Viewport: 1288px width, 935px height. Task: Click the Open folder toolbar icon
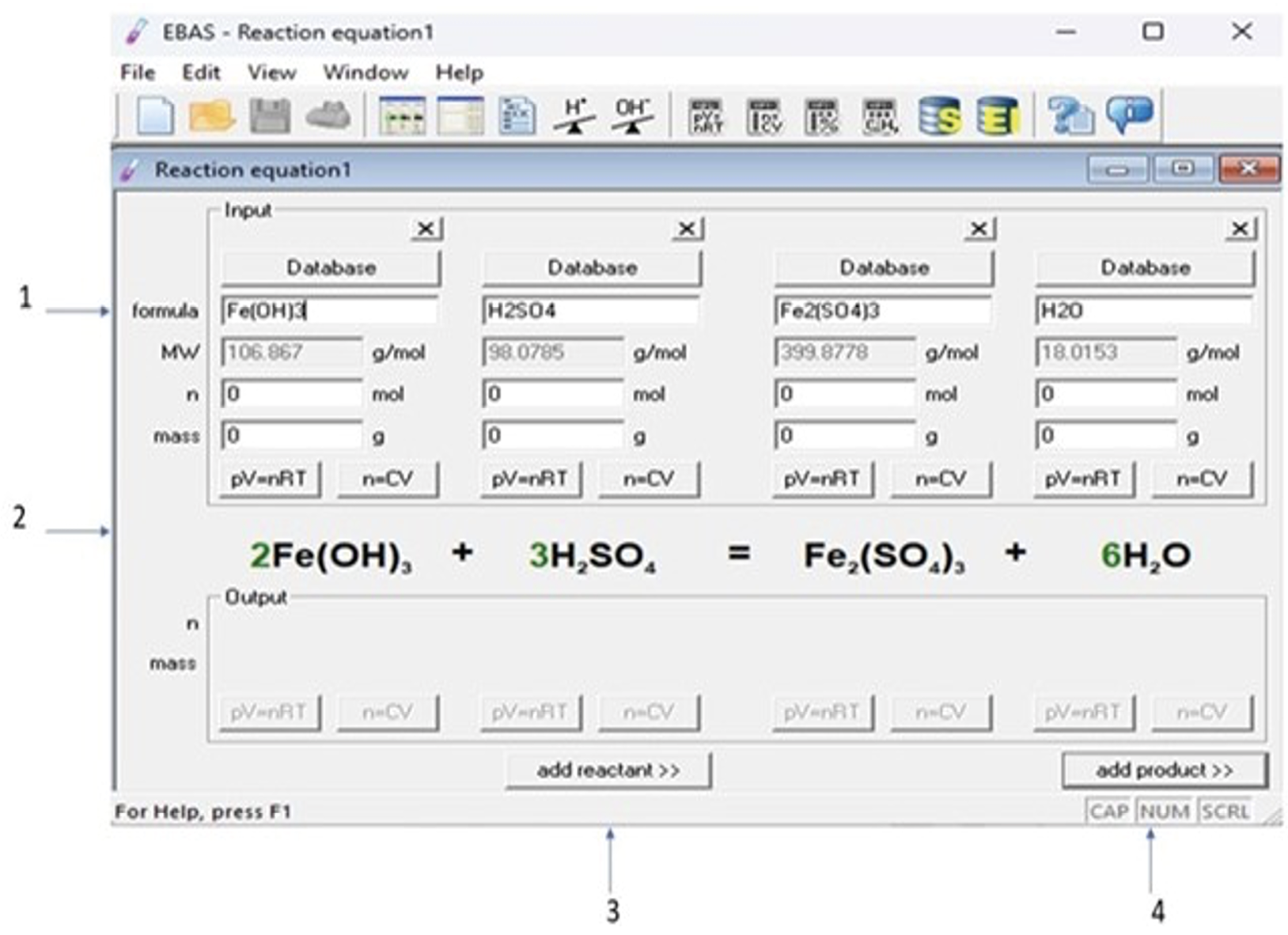coord(211,116)
